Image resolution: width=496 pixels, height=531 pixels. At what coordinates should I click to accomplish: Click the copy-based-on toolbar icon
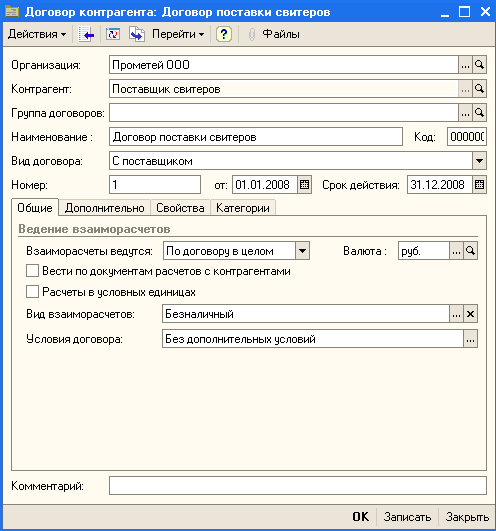[137, 34]
